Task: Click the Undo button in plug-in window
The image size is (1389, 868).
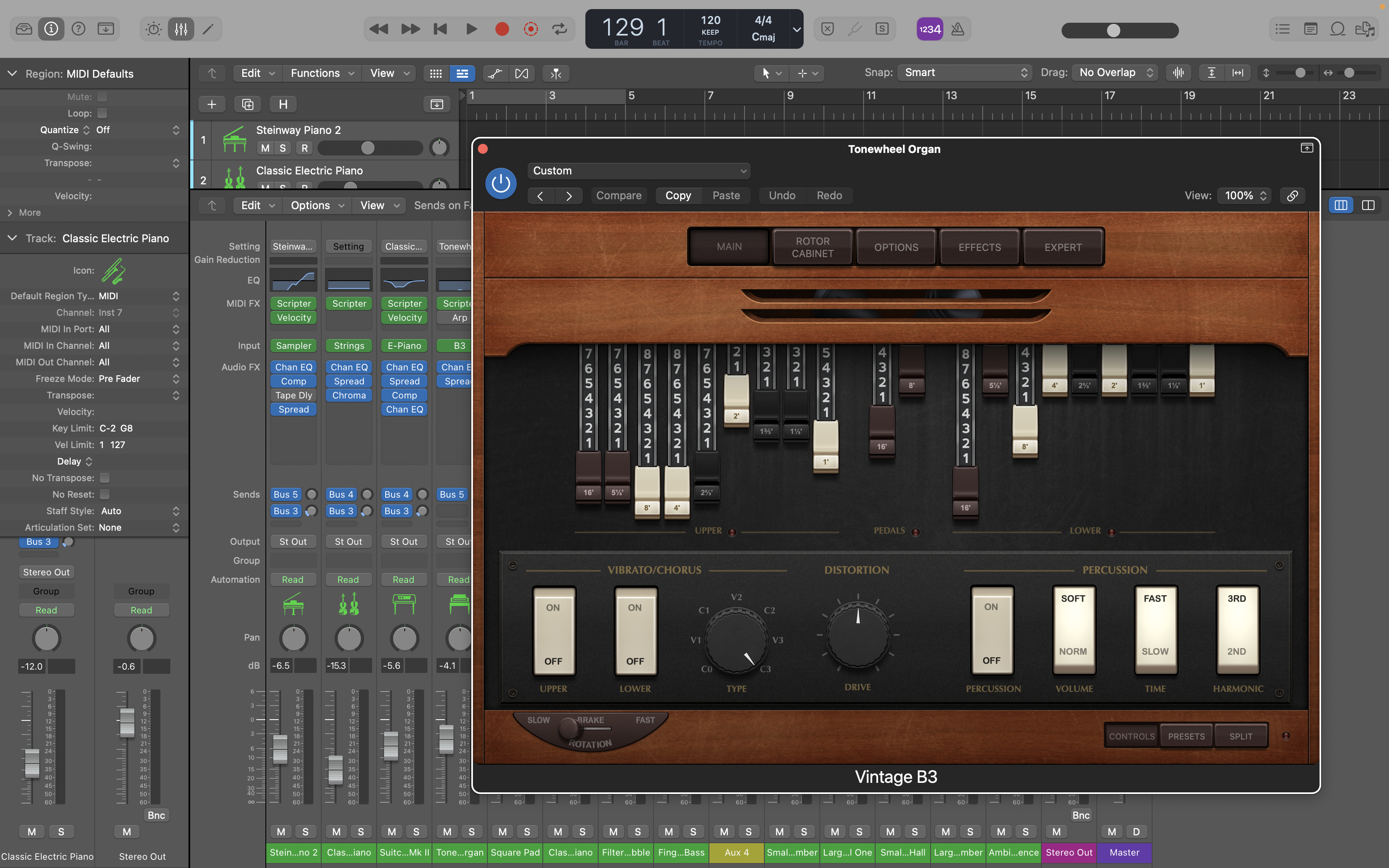Action: click(x=782, y=196)
